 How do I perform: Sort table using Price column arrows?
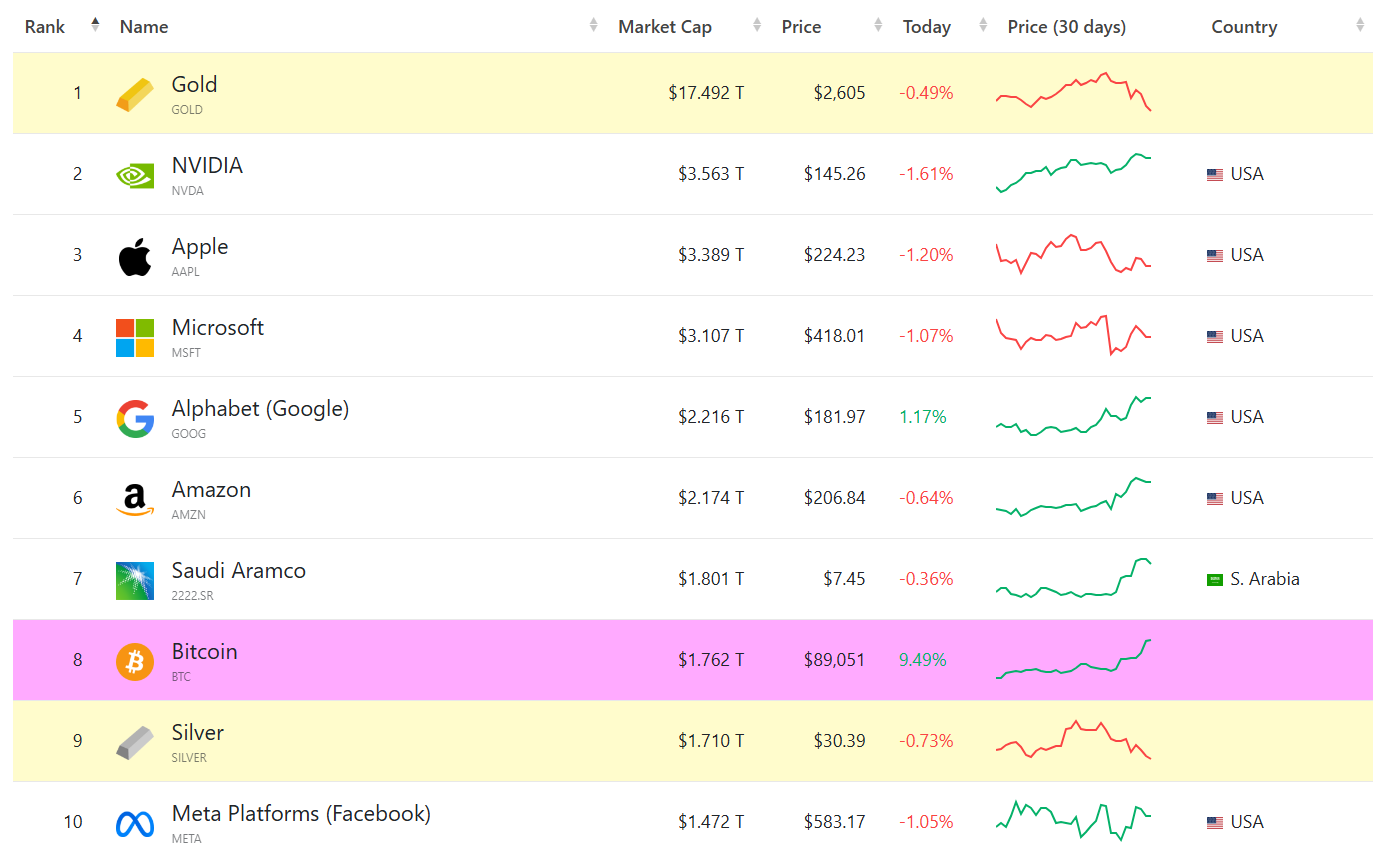pos(878,25)
